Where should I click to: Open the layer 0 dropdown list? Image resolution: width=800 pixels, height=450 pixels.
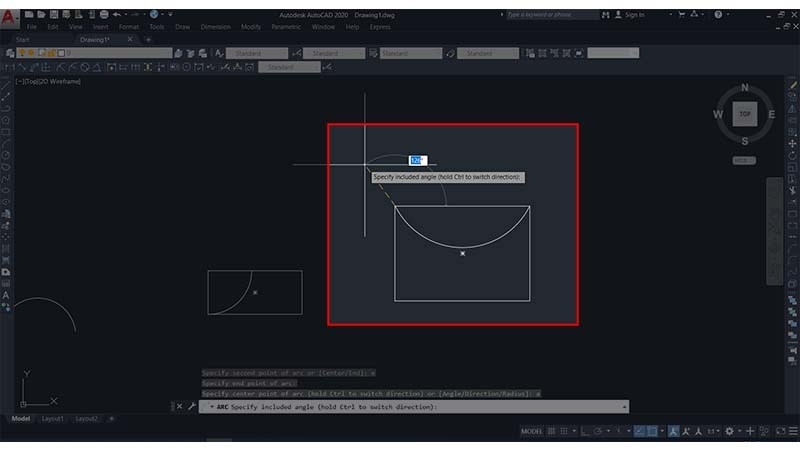point(94,53)
